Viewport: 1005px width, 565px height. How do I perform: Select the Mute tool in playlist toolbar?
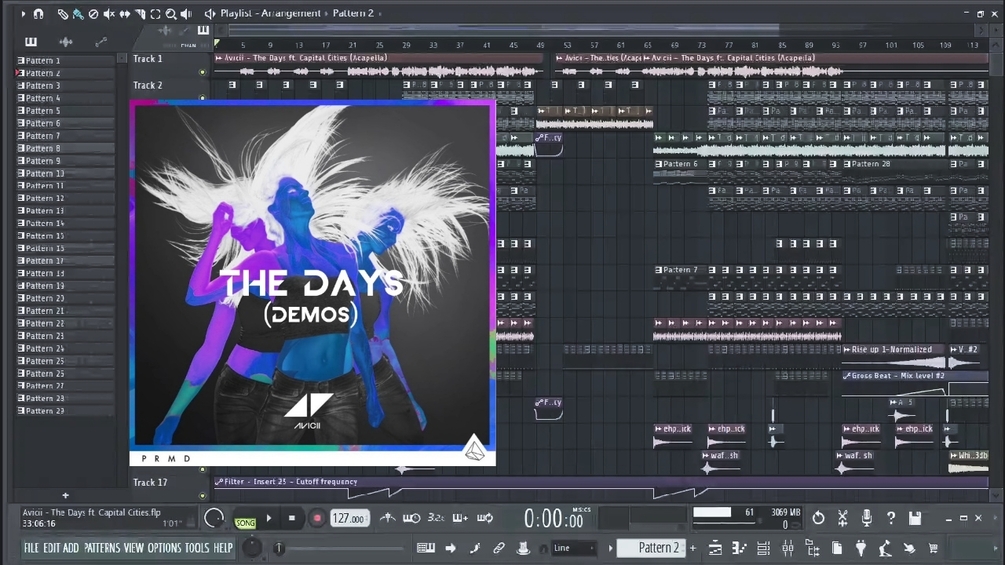pos(109,13)
